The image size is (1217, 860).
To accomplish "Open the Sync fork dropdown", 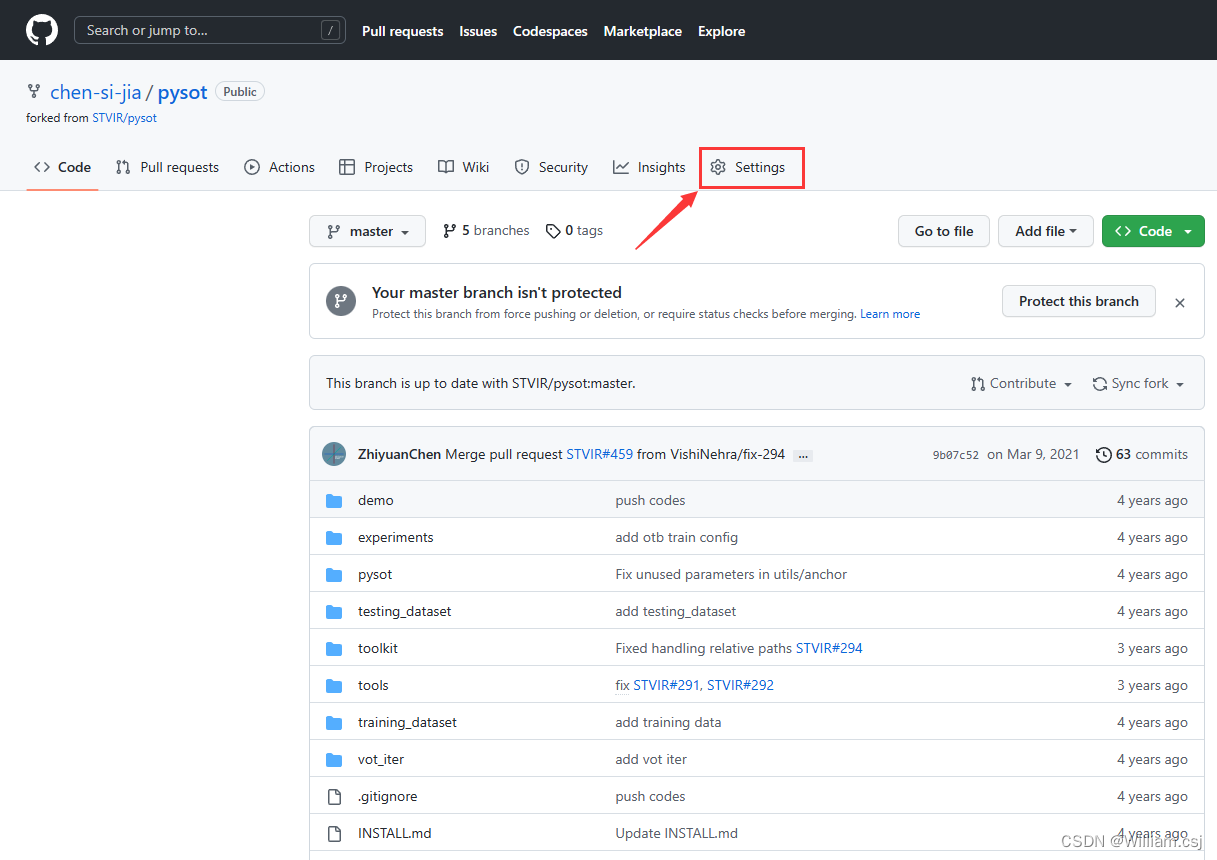I will tap(1138, 384).
